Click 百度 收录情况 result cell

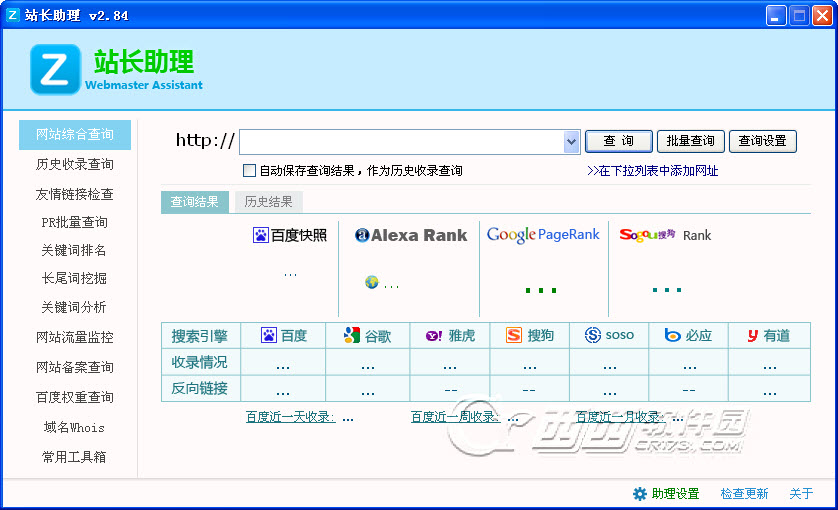(283, 362)
